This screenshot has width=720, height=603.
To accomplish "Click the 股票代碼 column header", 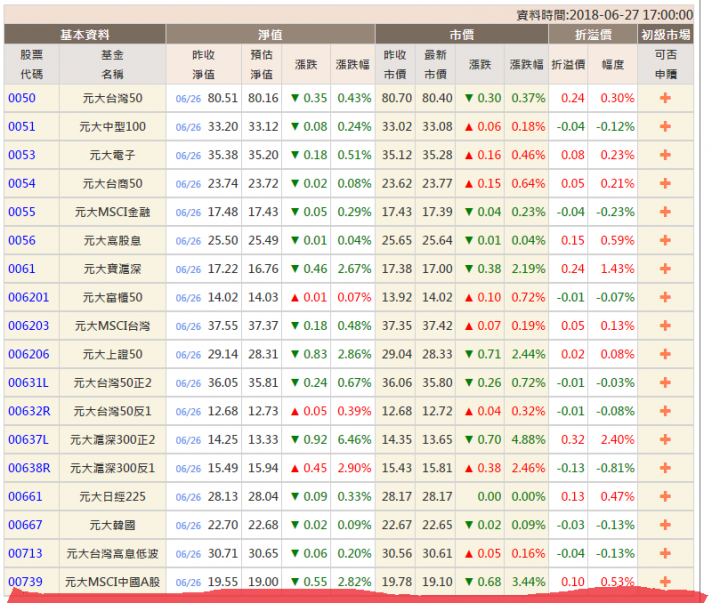I will tap(32, 64).
